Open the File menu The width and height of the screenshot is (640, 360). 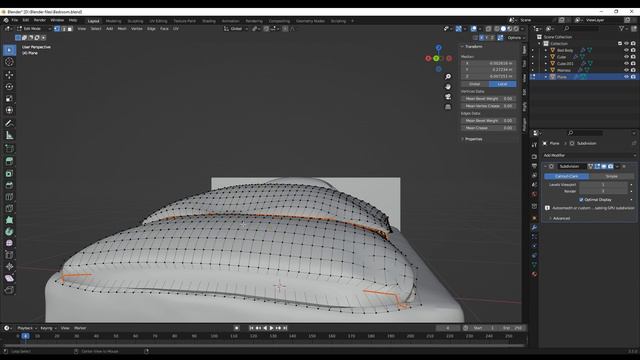point(15,20)
